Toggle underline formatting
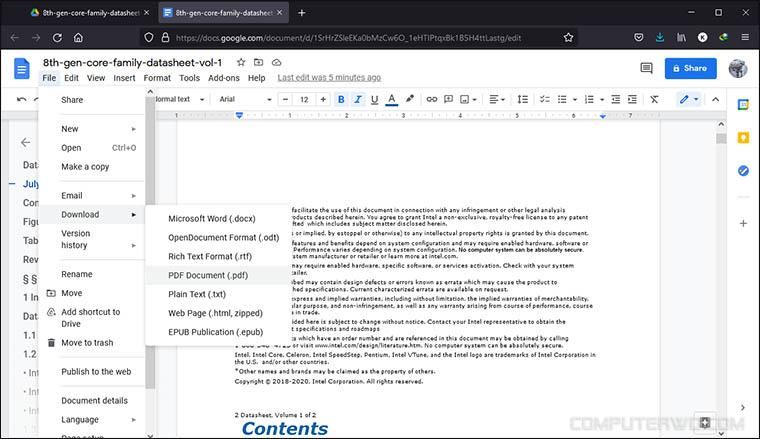The width and height of the screenshot is (760, 439). (x=374, y=99)
